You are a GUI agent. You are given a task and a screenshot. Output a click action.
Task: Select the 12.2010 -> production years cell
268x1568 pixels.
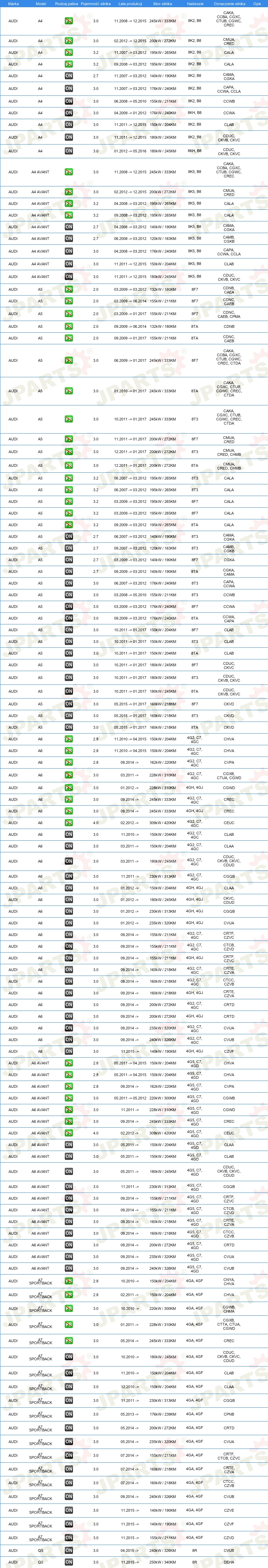coord(130,1387)
